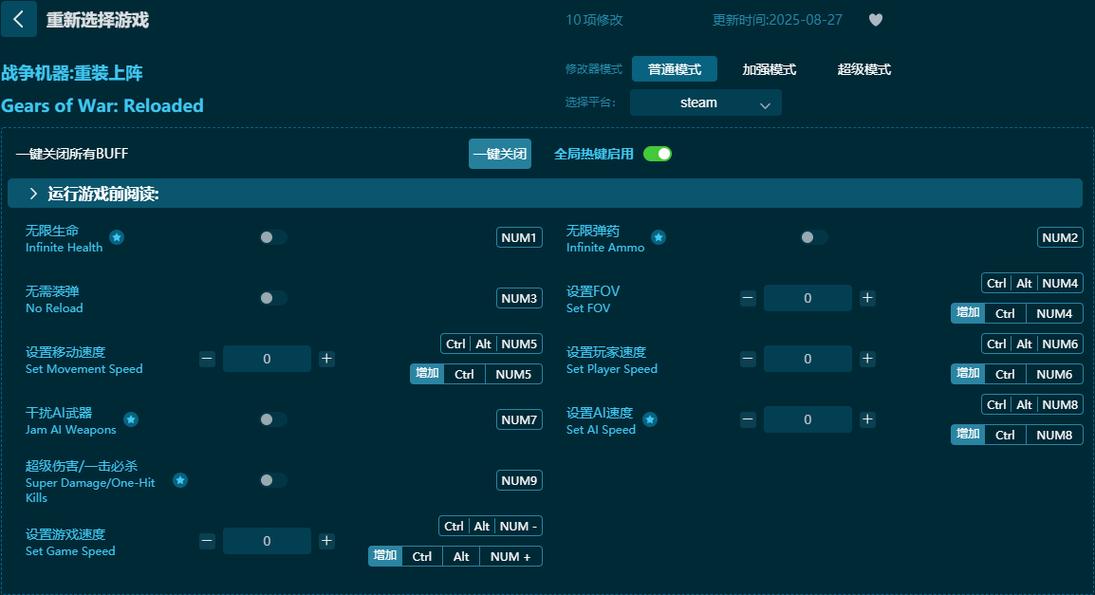Enable Super Damage/One-Hit Kills switch
This screenshot has width=1095, height=595.
[272, 480]
